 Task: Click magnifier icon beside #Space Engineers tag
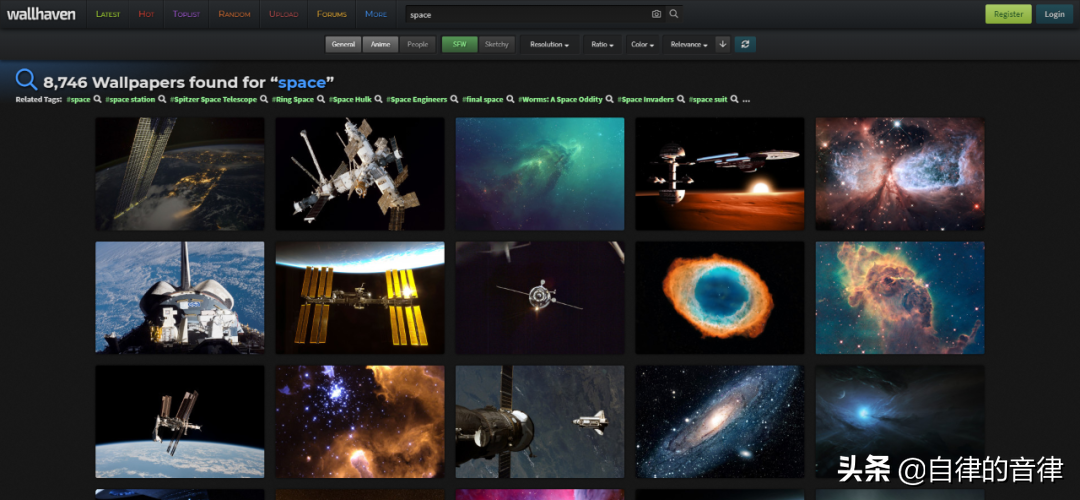(455, 99)
